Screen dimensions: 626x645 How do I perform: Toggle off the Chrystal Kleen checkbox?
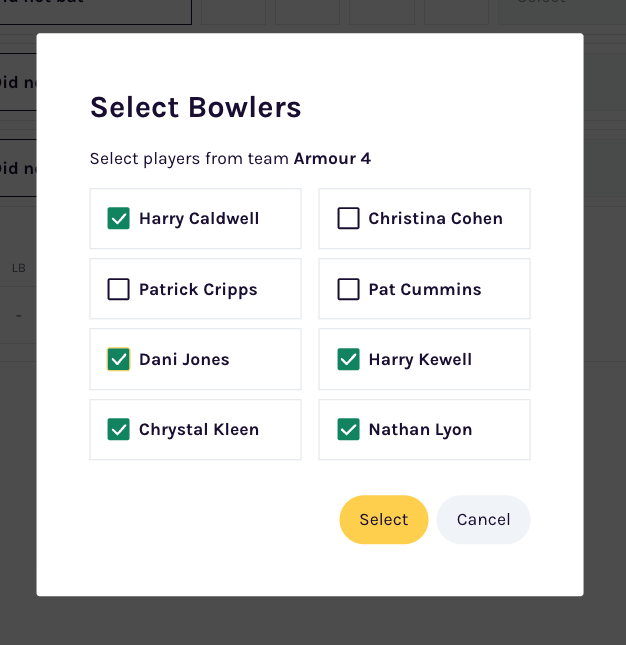point(119,430)
